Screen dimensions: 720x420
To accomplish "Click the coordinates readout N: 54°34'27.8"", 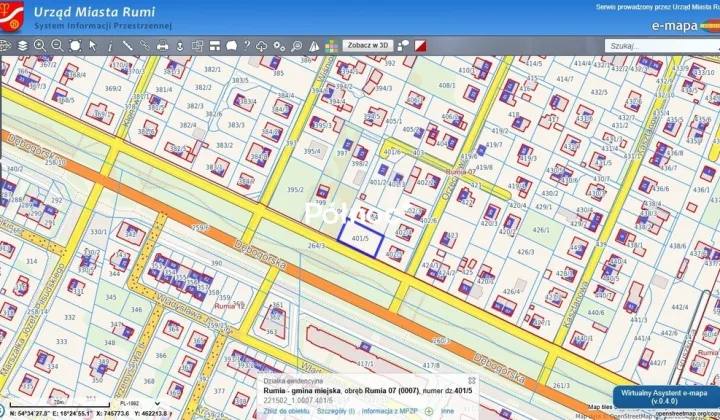I will (x=32, y=413).
